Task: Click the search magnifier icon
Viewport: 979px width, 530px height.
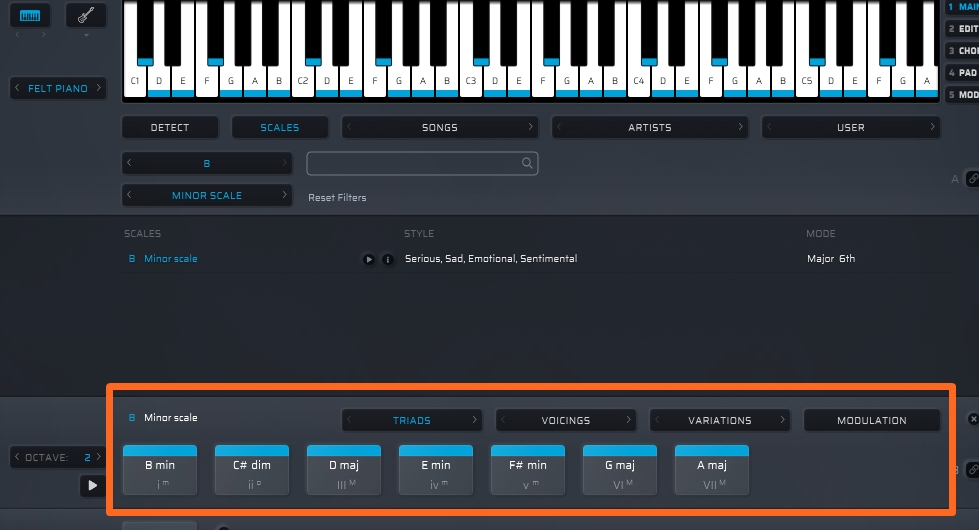Action: (x=527, y=163)
